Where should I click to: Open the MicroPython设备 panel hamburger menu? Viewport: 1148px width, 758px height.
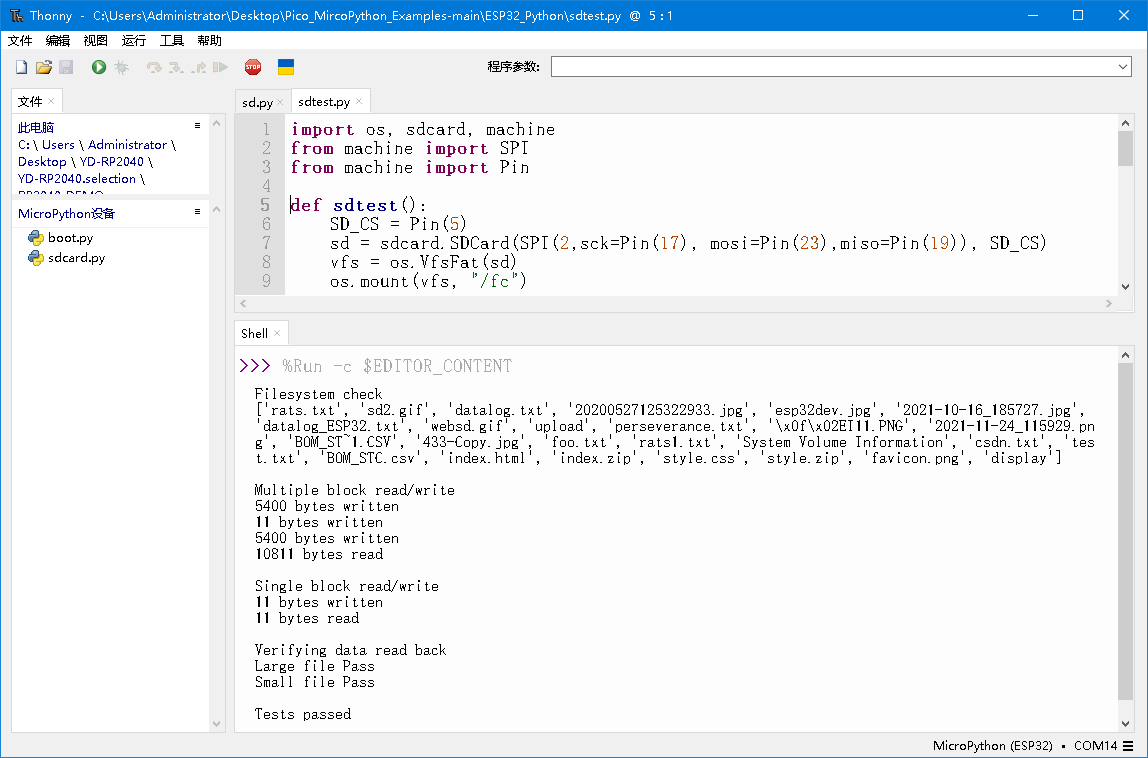[197, 211]
